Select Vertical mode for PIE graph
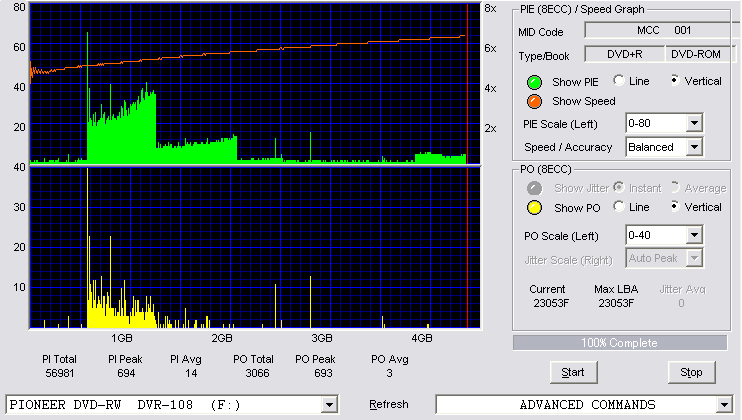742x420 pixels. click(x=675, y=80)
